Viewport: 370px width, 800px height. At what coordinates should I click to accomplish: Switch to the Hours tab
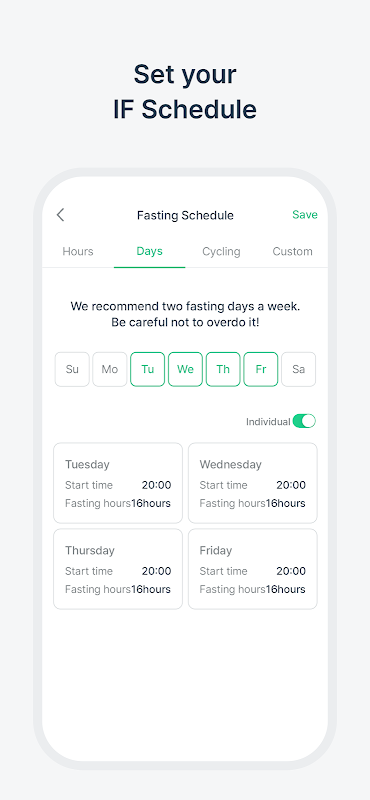click(78, 252)
